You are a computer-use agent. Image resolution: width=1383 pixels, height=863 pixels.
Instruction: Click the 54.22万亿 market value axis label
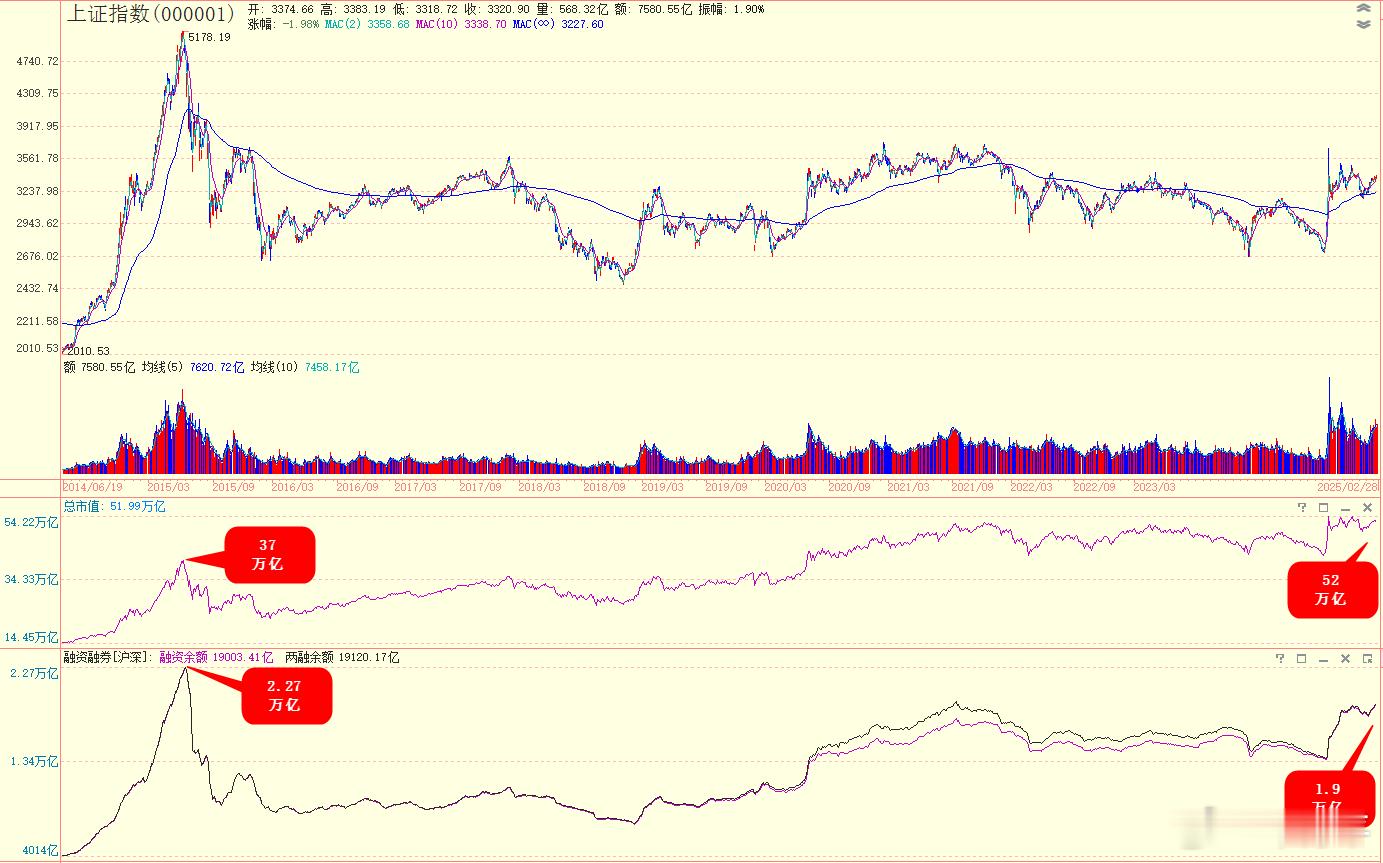click(x=32, y=522)
